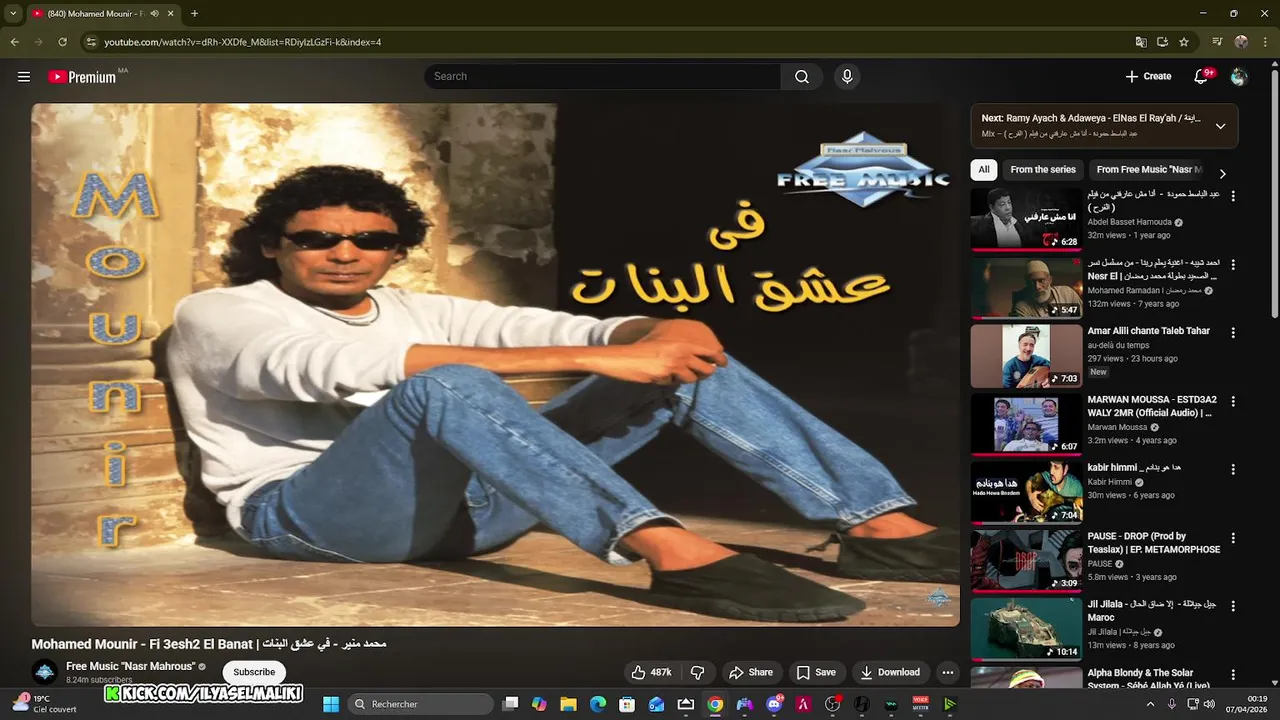Open a new browser tab
The height and width of the screenshot is (720, 1280).
[194, 13]
